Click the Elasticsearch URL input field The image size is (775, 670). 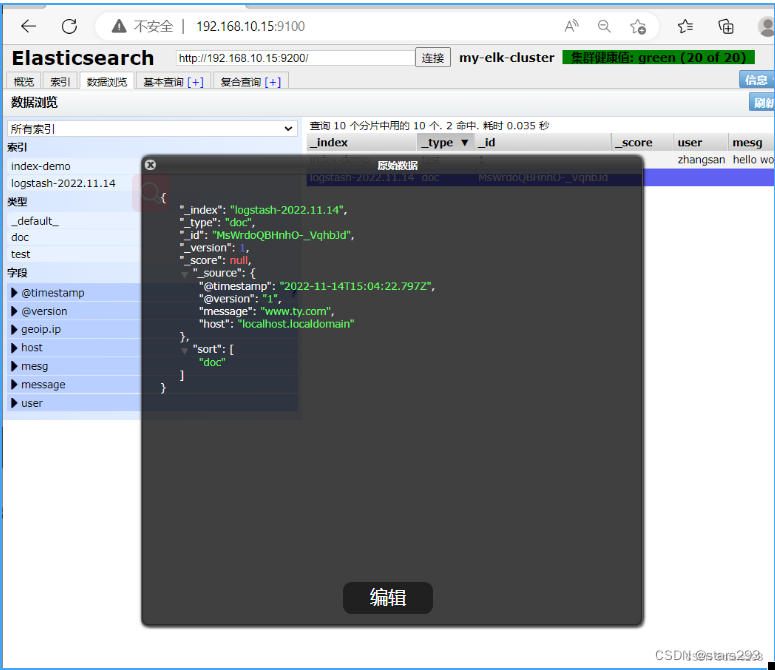tap(296, 58)
